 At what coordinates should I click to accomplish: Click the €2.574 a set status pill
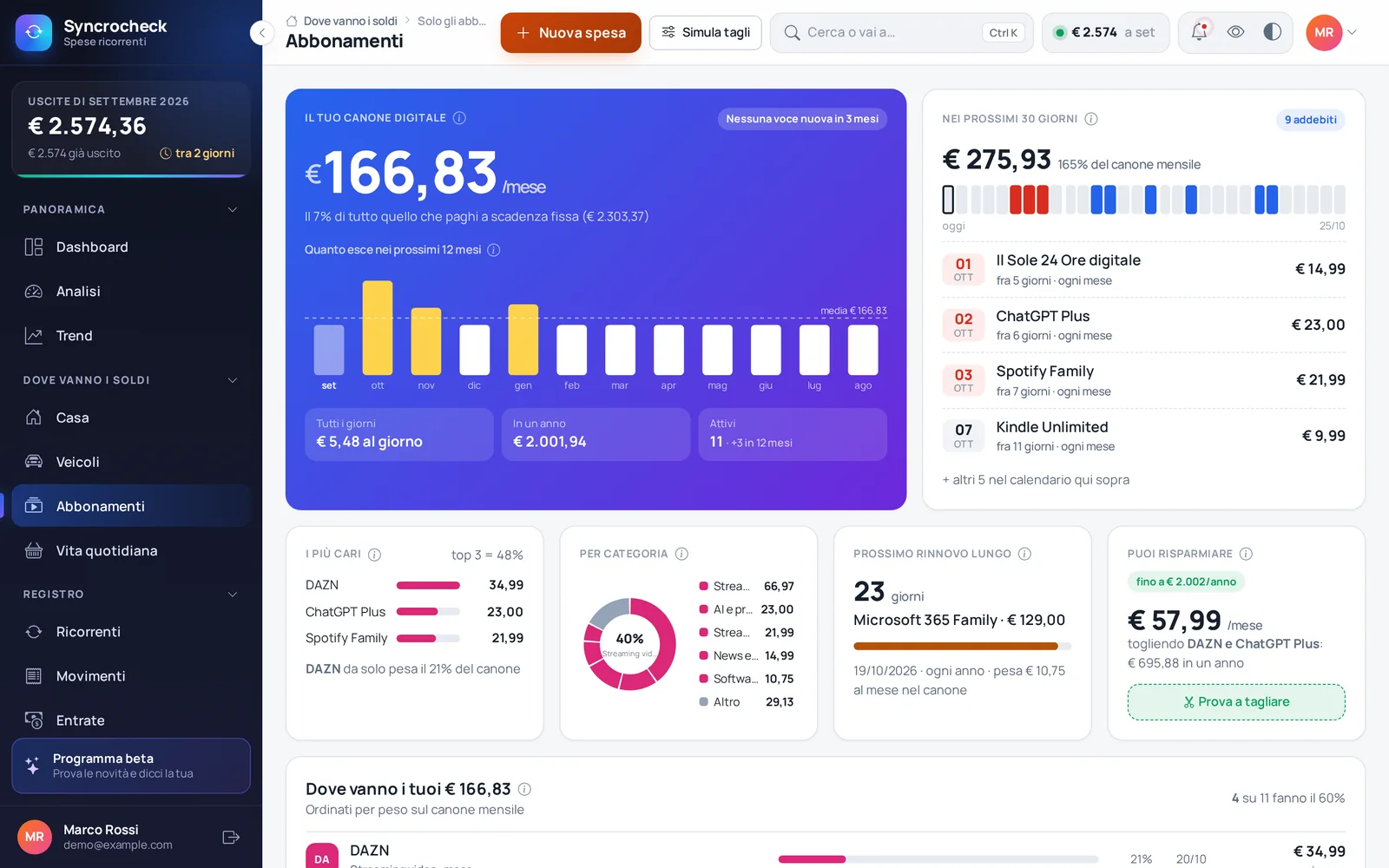point(1105,33)
